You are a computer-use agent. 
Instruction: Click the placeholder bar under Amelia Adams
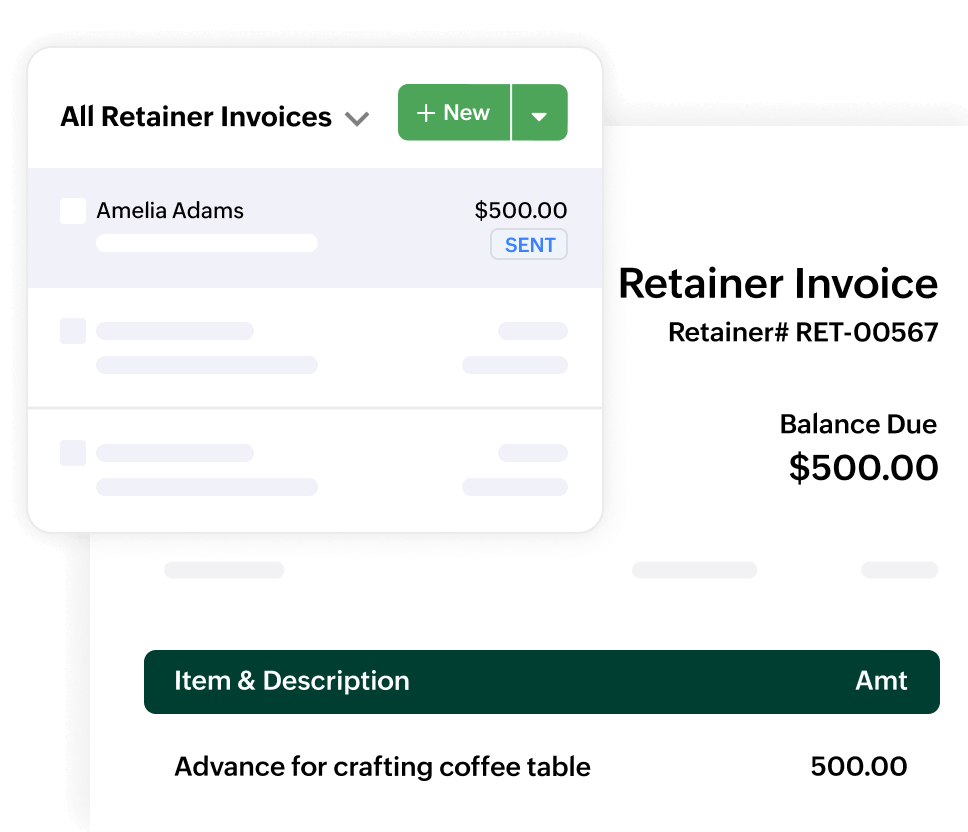(207, 243)
